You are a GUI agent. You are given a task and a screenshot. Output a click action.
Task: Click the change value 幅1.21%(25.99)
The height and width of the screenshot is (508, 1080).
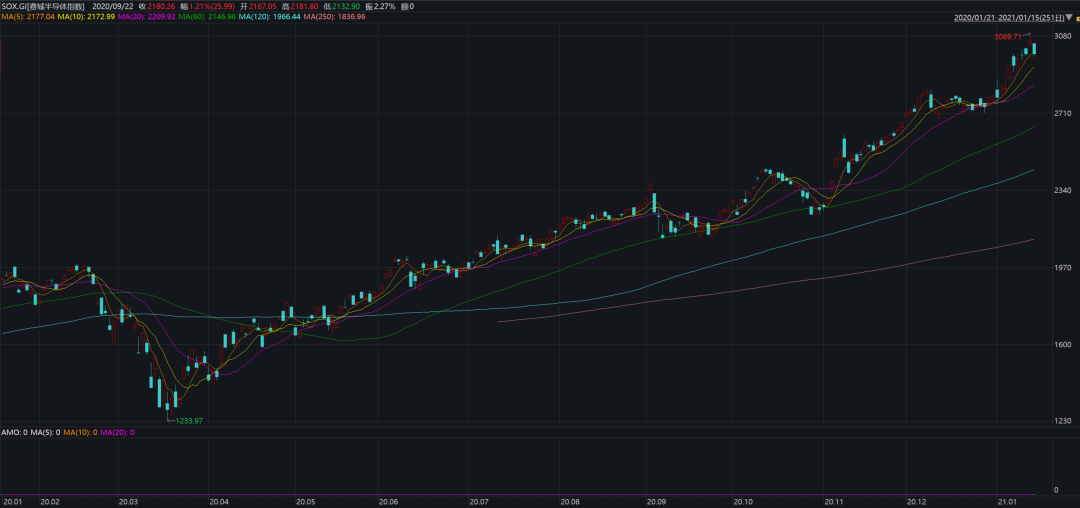point(207,6)
